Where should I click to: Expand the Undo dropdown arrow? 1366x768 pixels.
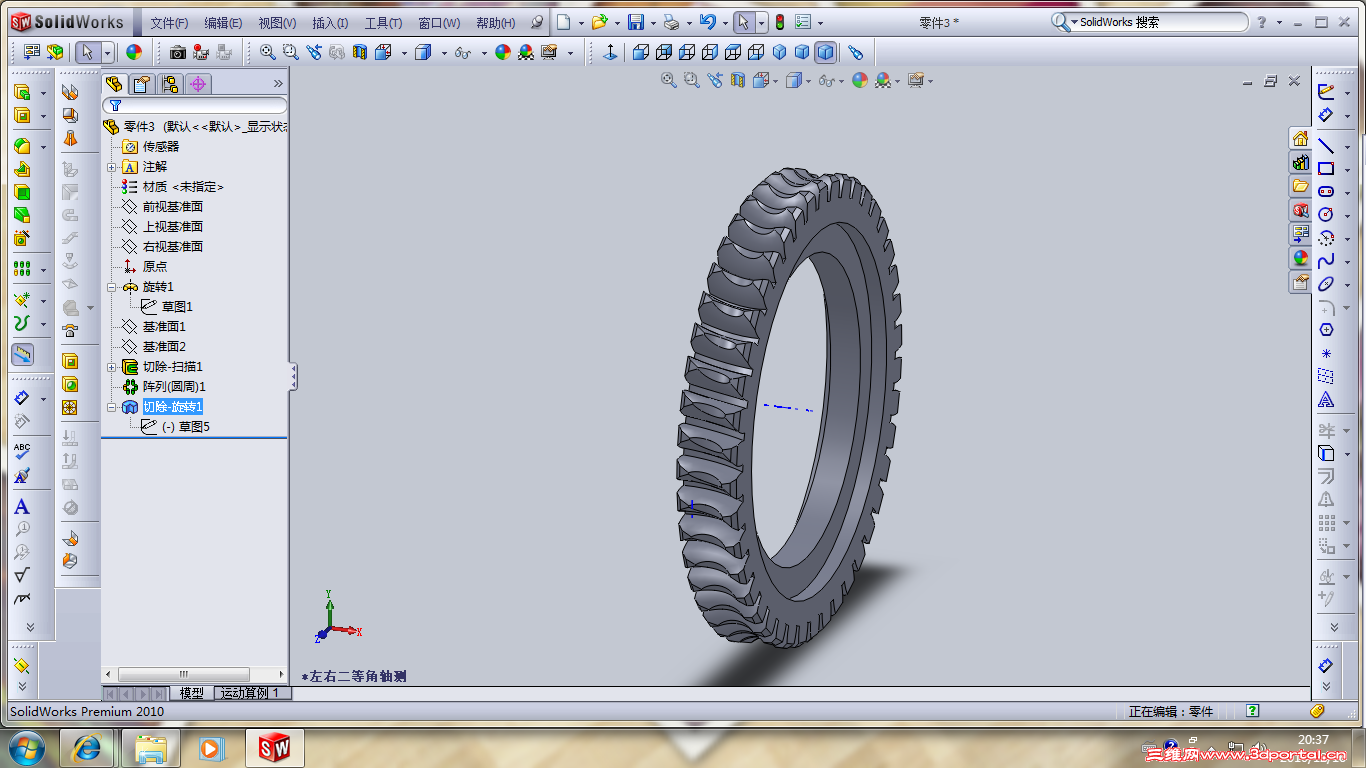pos(724,23)
